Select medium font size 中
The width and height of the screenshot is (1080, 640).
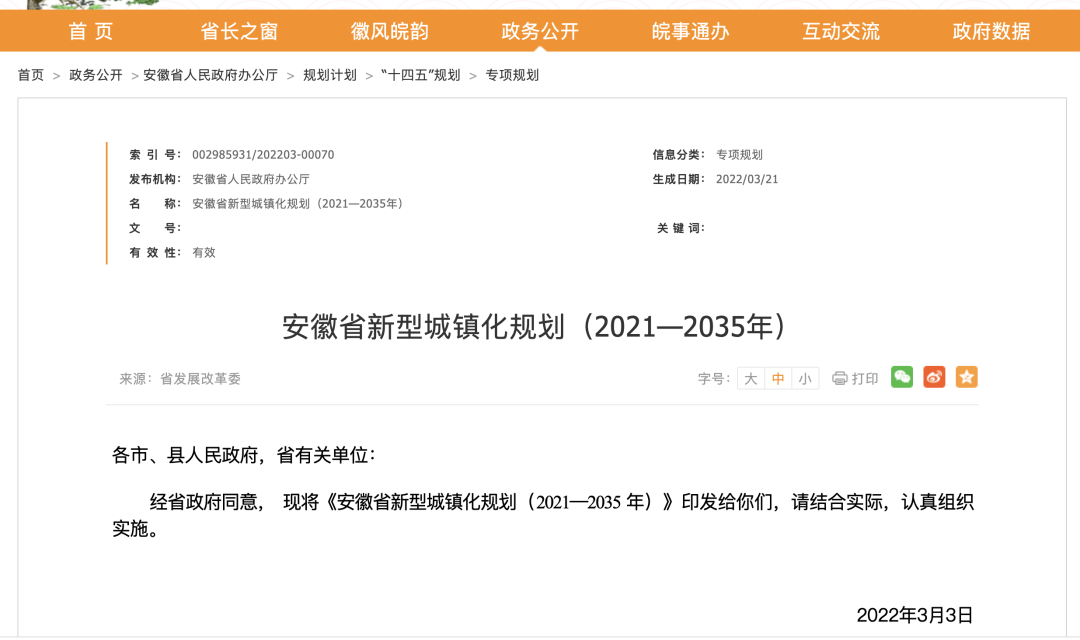coord(777,378)
